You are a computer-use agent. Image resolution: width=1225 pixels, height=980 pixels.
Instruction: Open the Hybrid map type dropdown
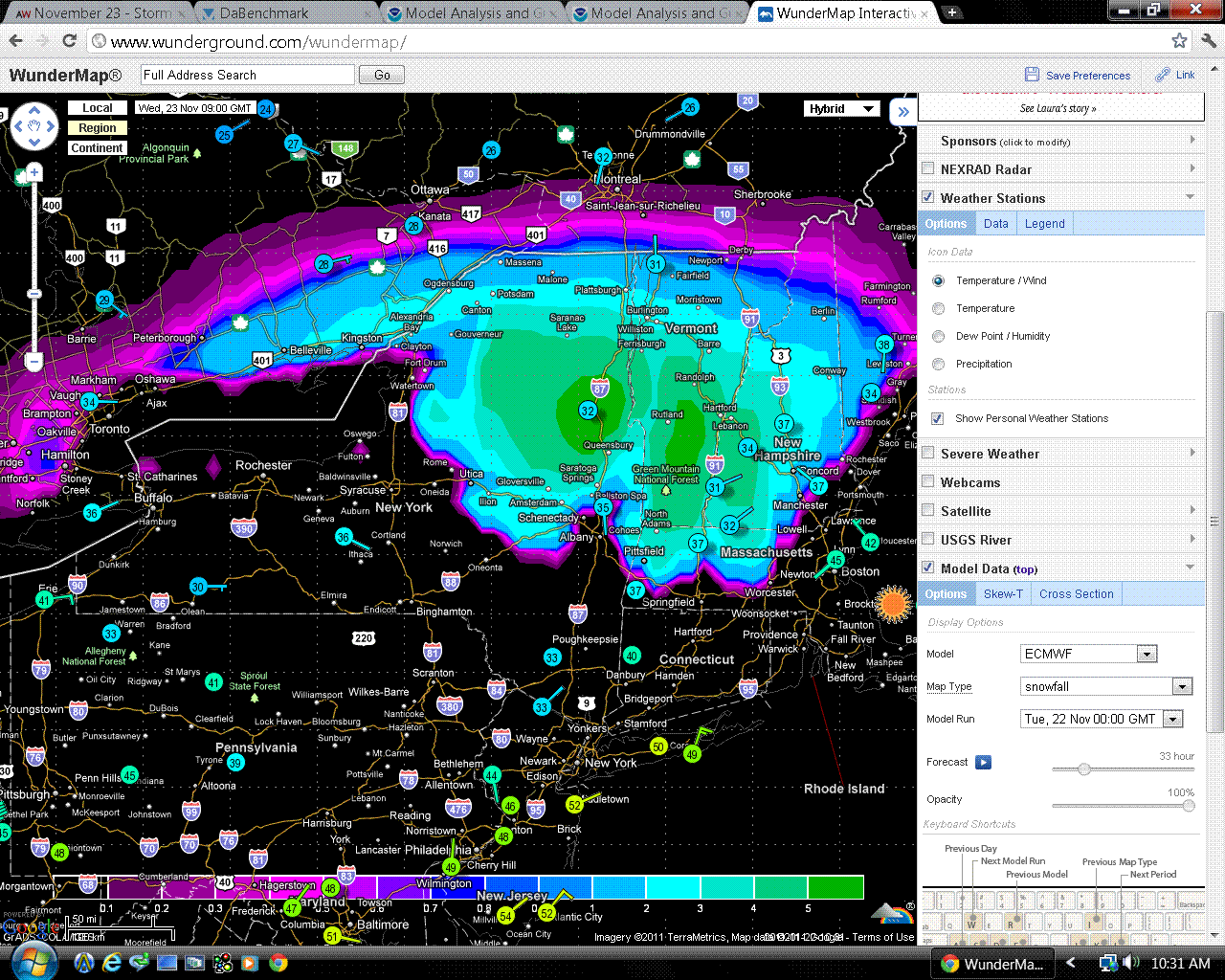(841, 108)
